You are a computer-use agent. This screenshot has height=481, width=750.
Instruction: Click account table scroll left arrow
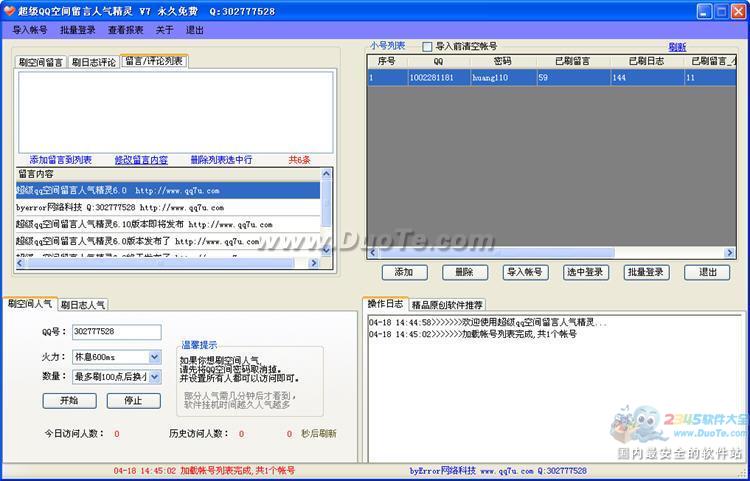(x=374, y=252)
